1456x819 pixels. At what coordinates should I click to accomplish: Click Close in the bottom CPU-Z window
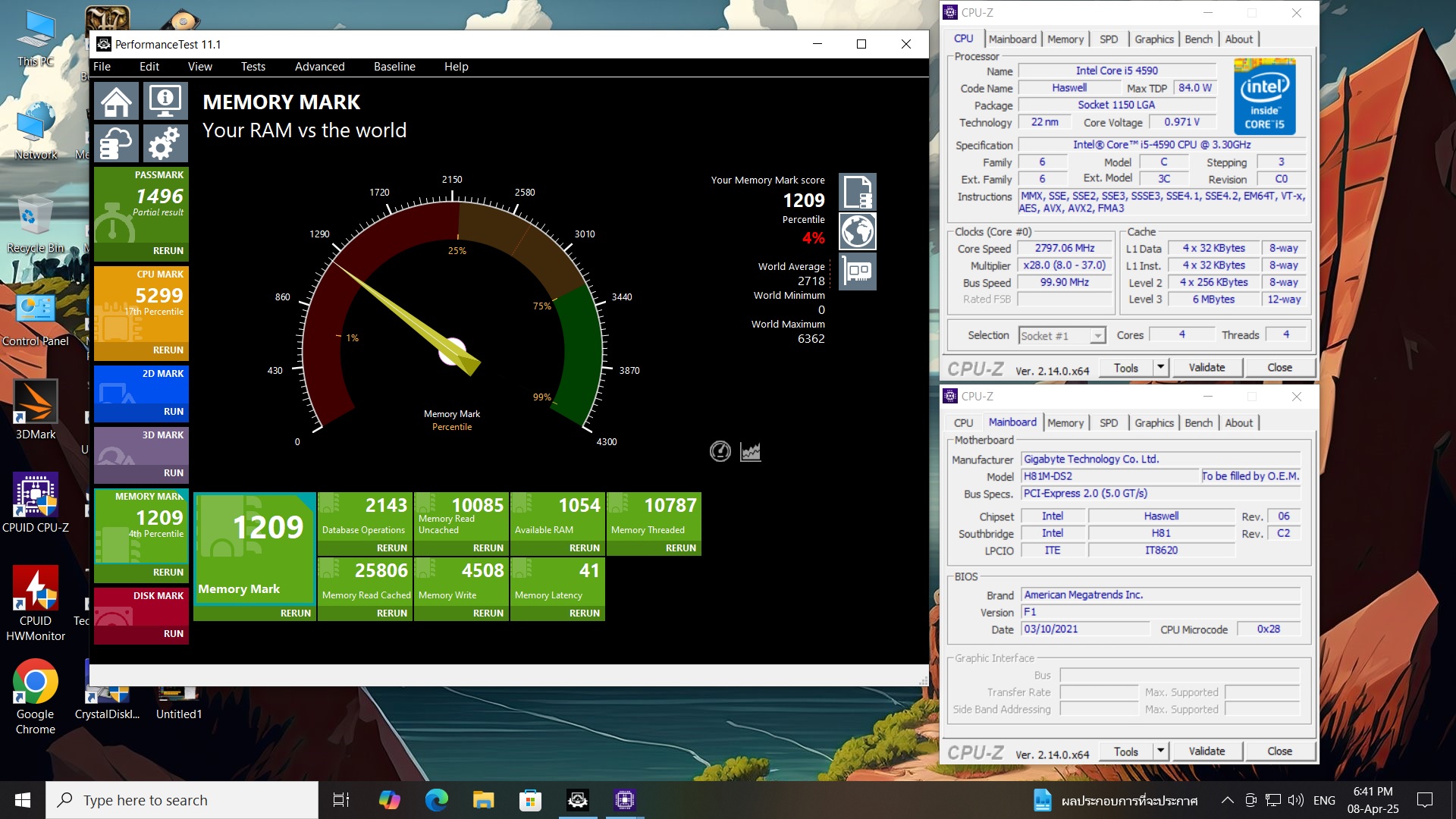(x=1279, y=751)
